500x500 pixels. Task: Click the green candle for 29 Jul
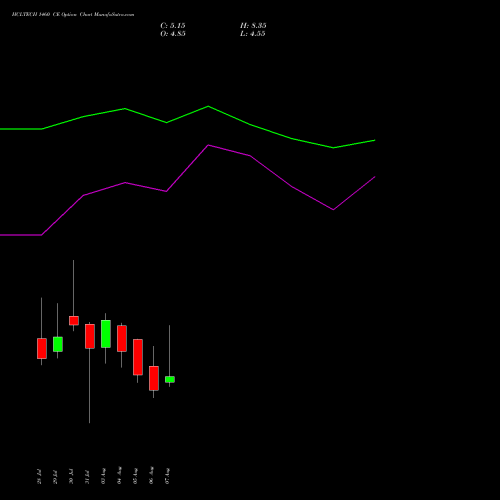click(58, 344)
